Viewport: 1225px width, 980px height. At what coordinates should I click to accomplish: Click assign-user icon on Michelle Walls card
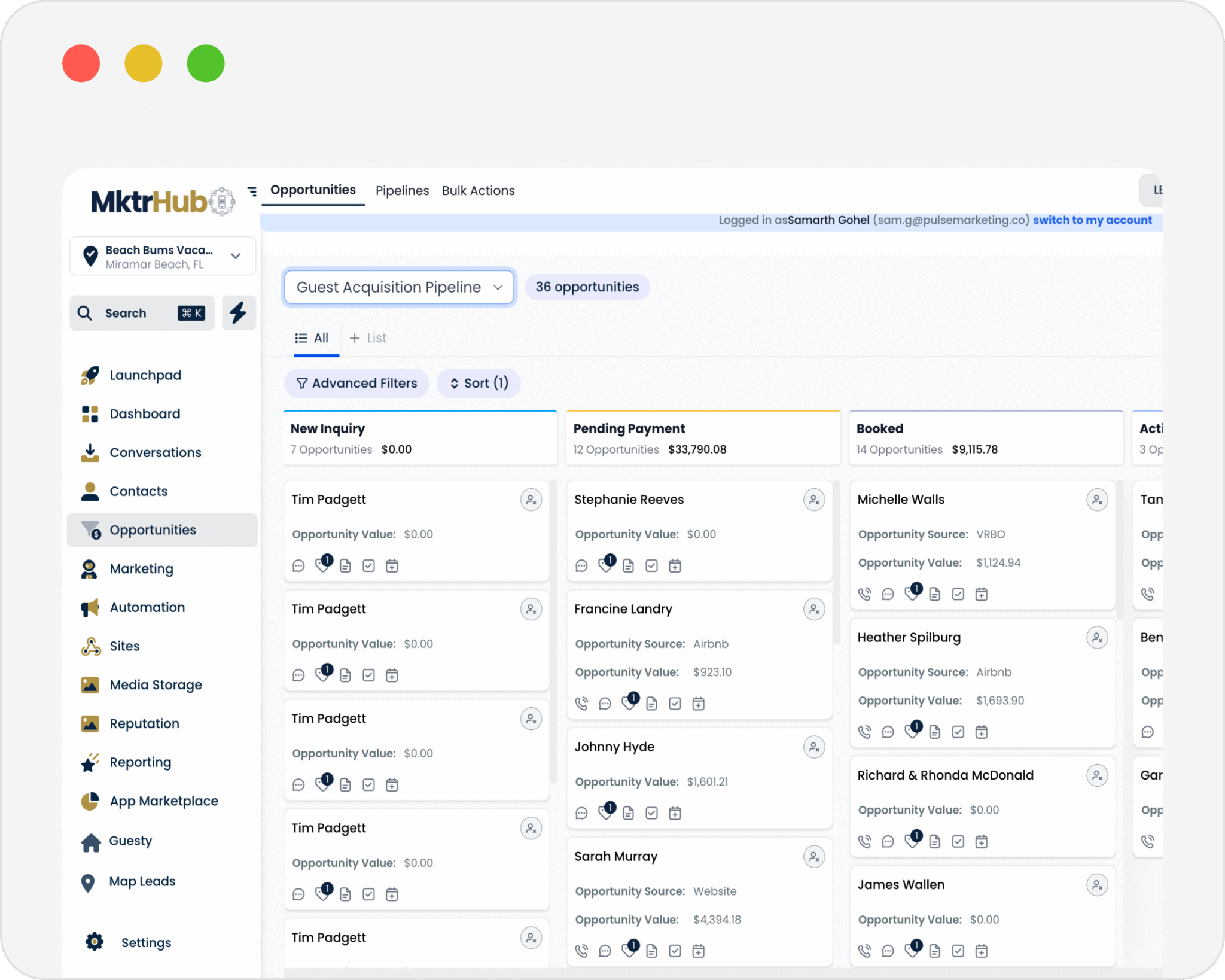[x=1097, y=500]
